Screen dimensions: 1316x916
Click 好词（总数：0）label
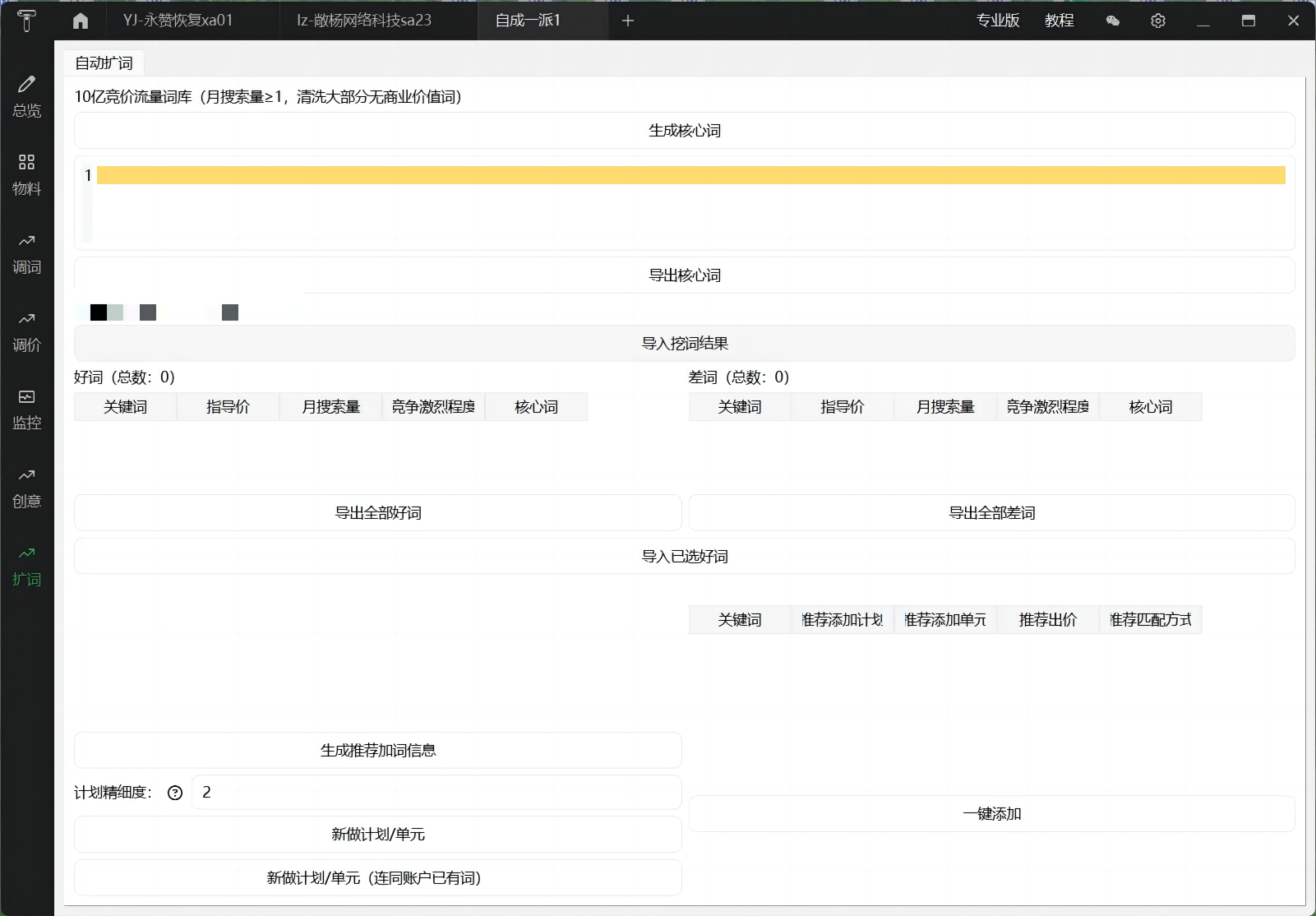[x=125, y=377]
